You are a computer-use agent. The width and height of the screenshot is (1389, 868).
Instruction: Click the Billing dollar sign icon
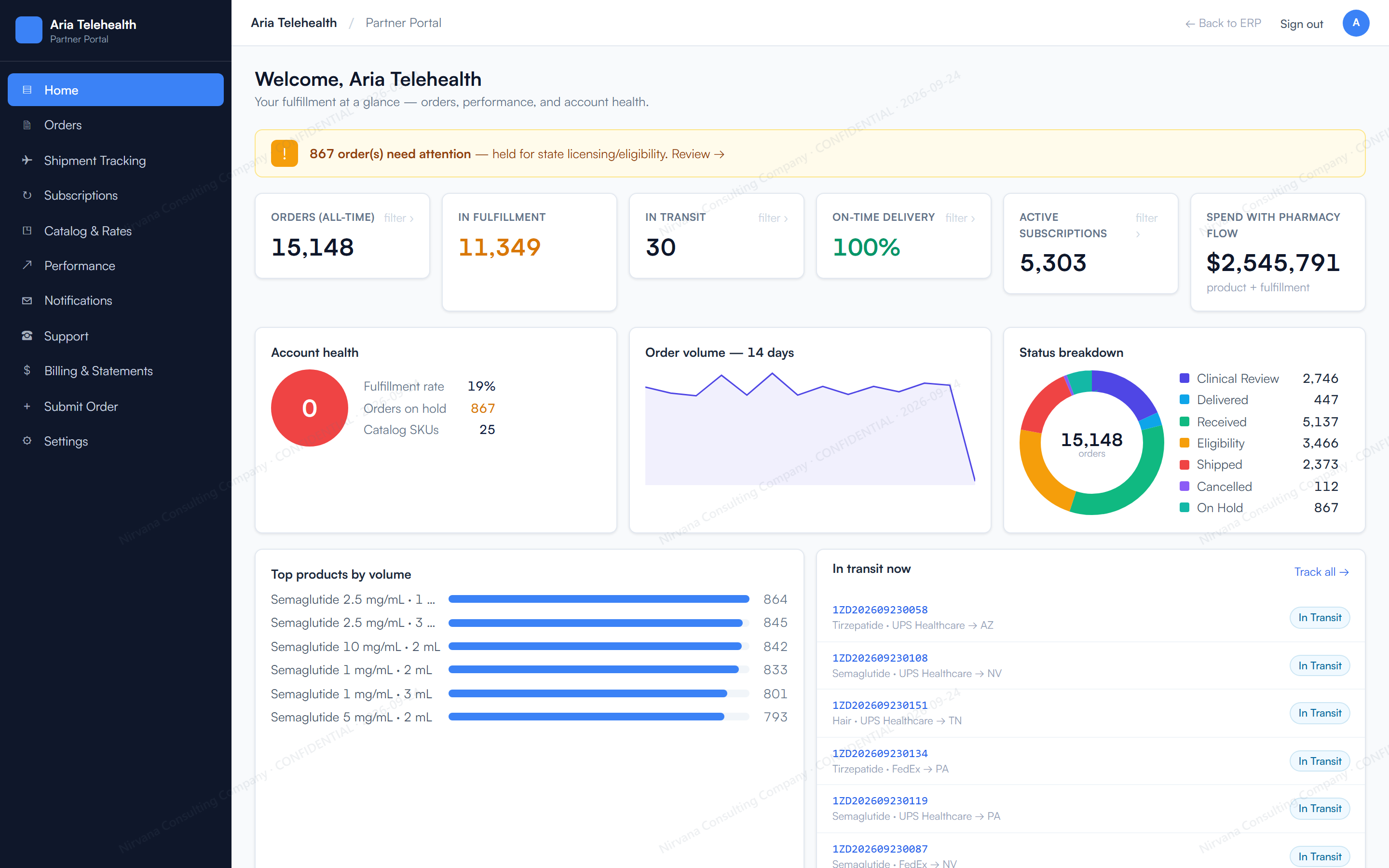27,370
